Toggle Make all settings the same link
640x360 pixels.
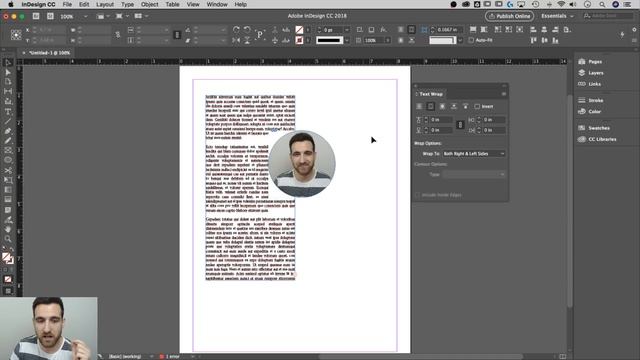[460, 125]
